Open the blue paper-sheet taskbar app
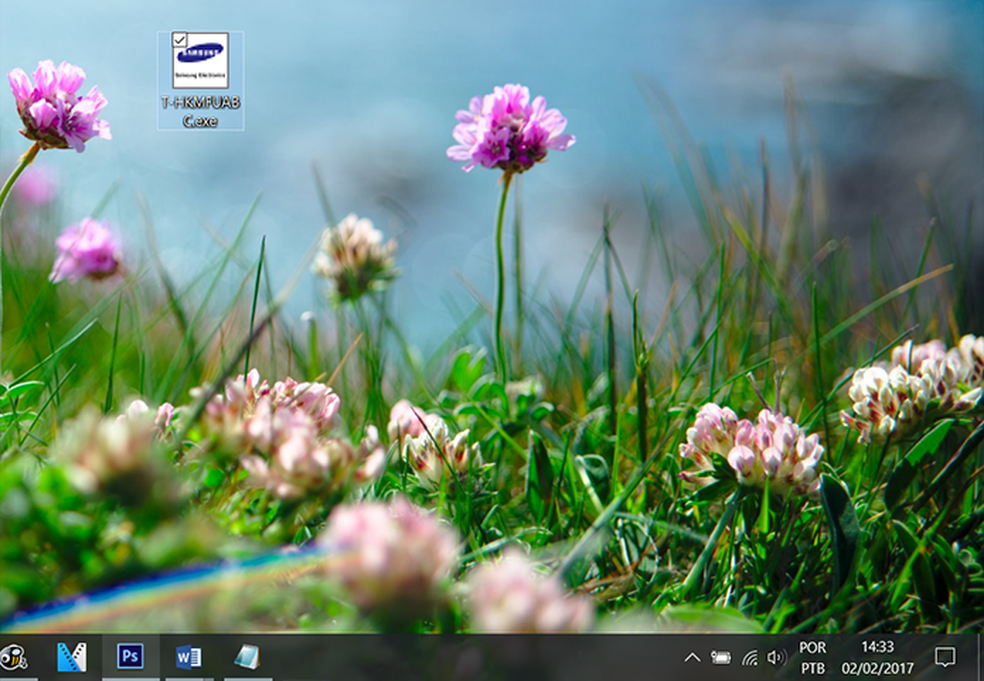Viewport: 984px width, 681px height. (x=247, y=657)
